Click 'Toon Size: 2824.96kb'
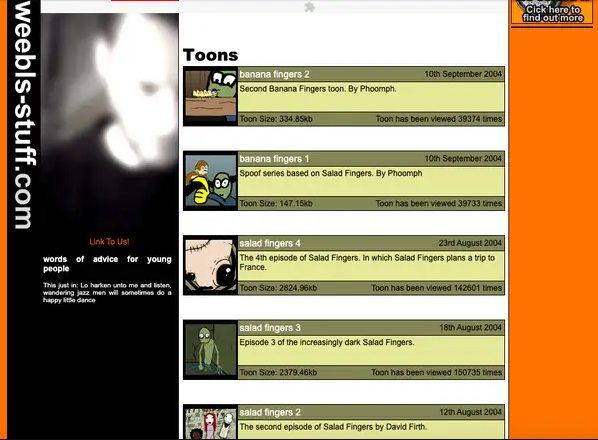This screenshot has height=440, width=598. click(278, 288)
